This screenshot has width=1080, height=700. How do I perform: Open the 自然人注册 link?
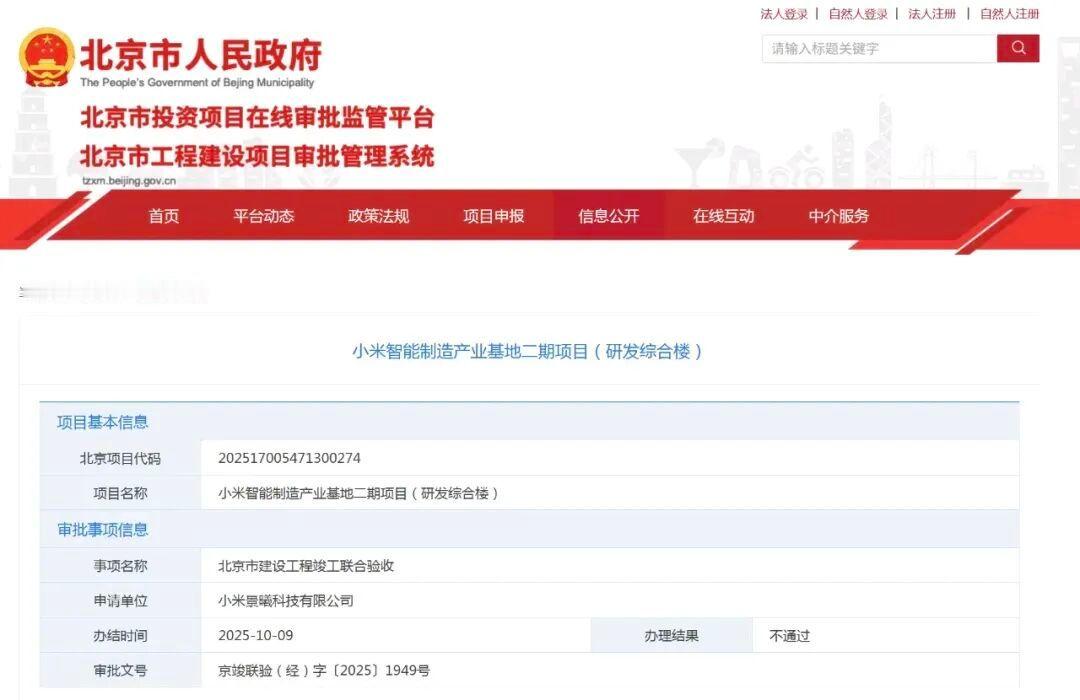pos(1009,14)
